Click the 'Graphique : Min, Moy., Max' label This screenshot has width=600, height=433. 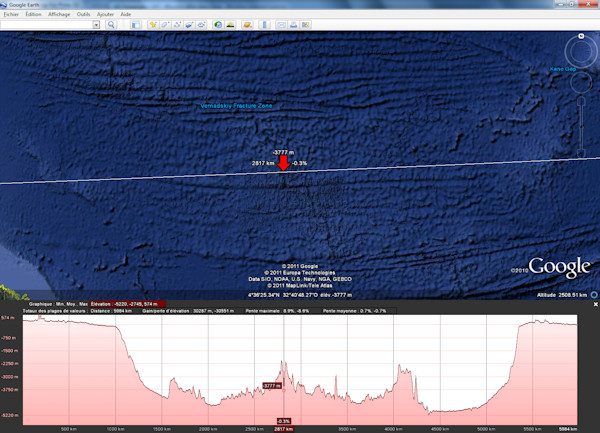[x=58, y=304]
